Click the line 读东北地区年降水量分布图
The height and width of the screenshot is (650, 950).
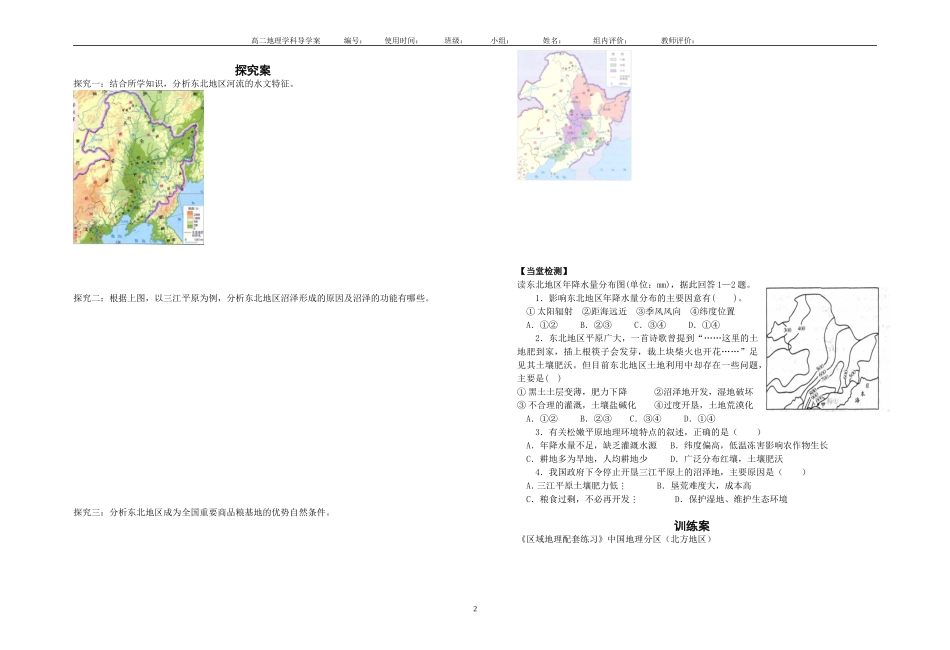pyautogui.click(x=635, y=285)
